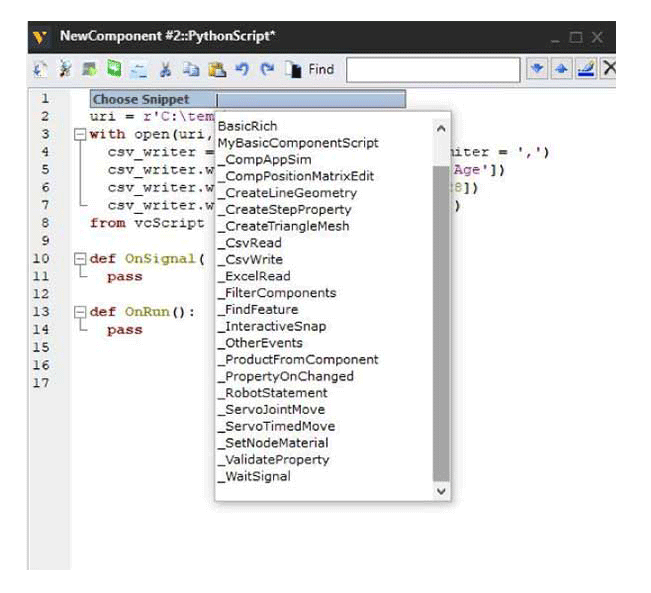Click the Choose Snippet input box
Viewport: 651px width, 593px height.
(310, 100)
